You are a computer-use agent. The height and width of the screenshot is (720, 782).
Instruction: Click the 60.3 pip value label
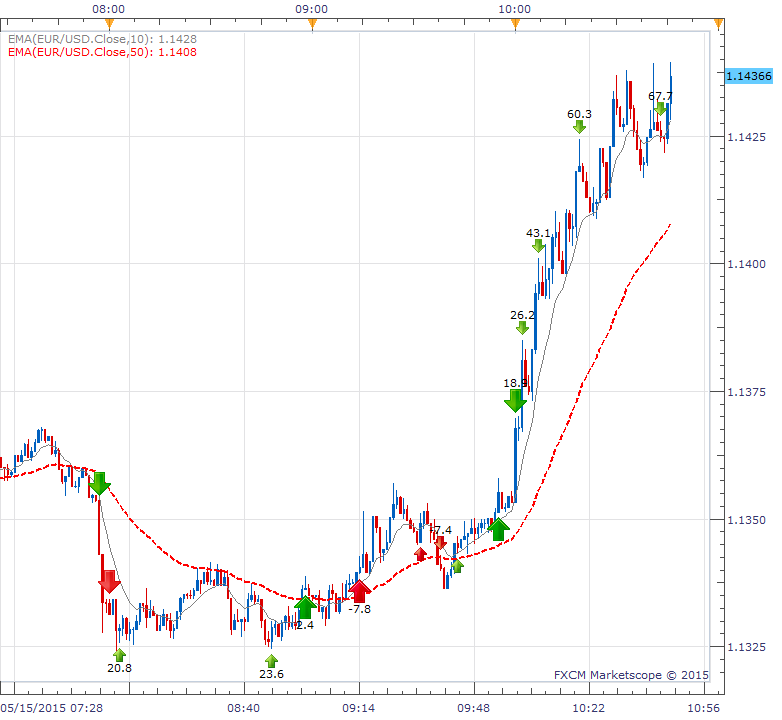click(580, 114)
